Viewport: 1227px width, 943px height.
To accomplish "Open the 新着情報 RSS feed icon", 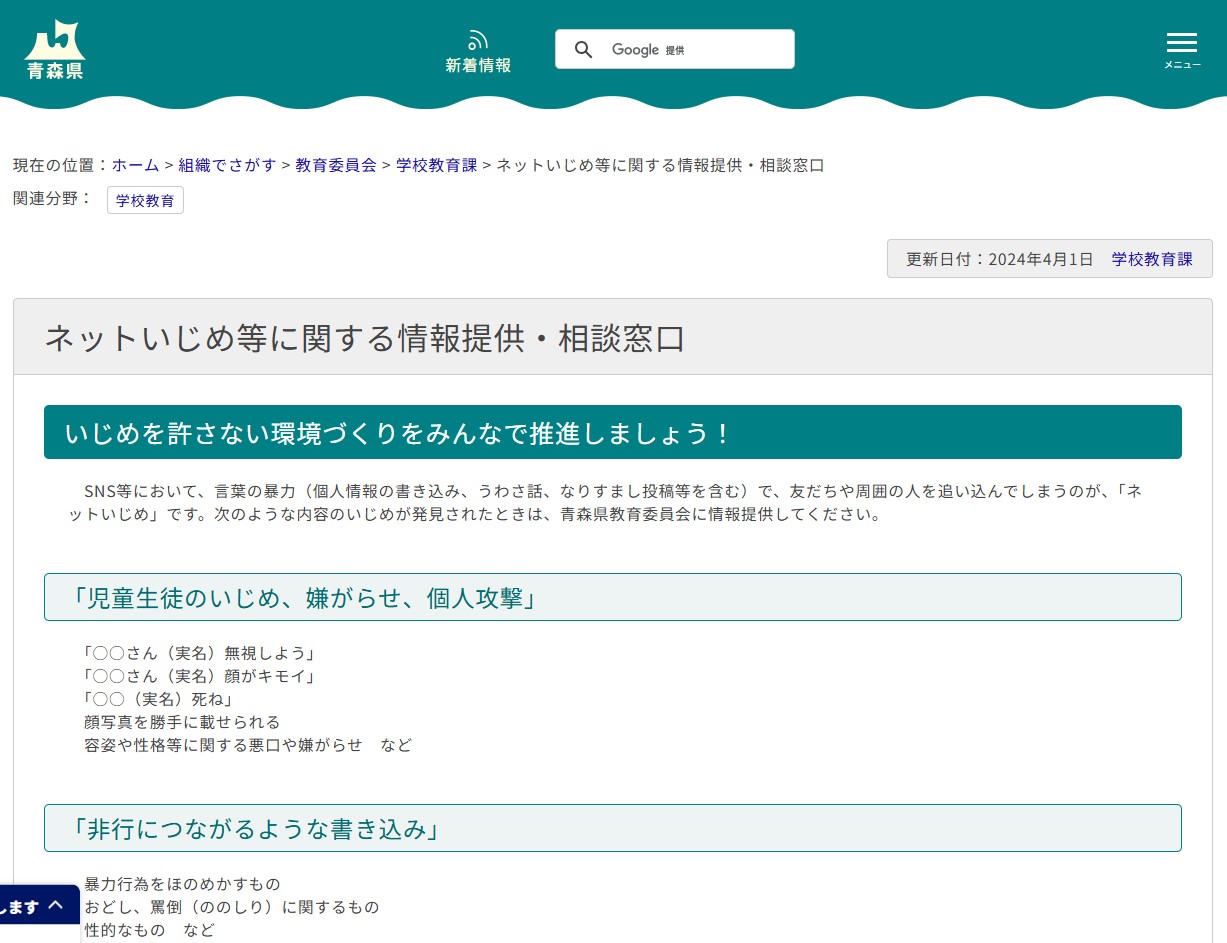I will pos(477,40).
